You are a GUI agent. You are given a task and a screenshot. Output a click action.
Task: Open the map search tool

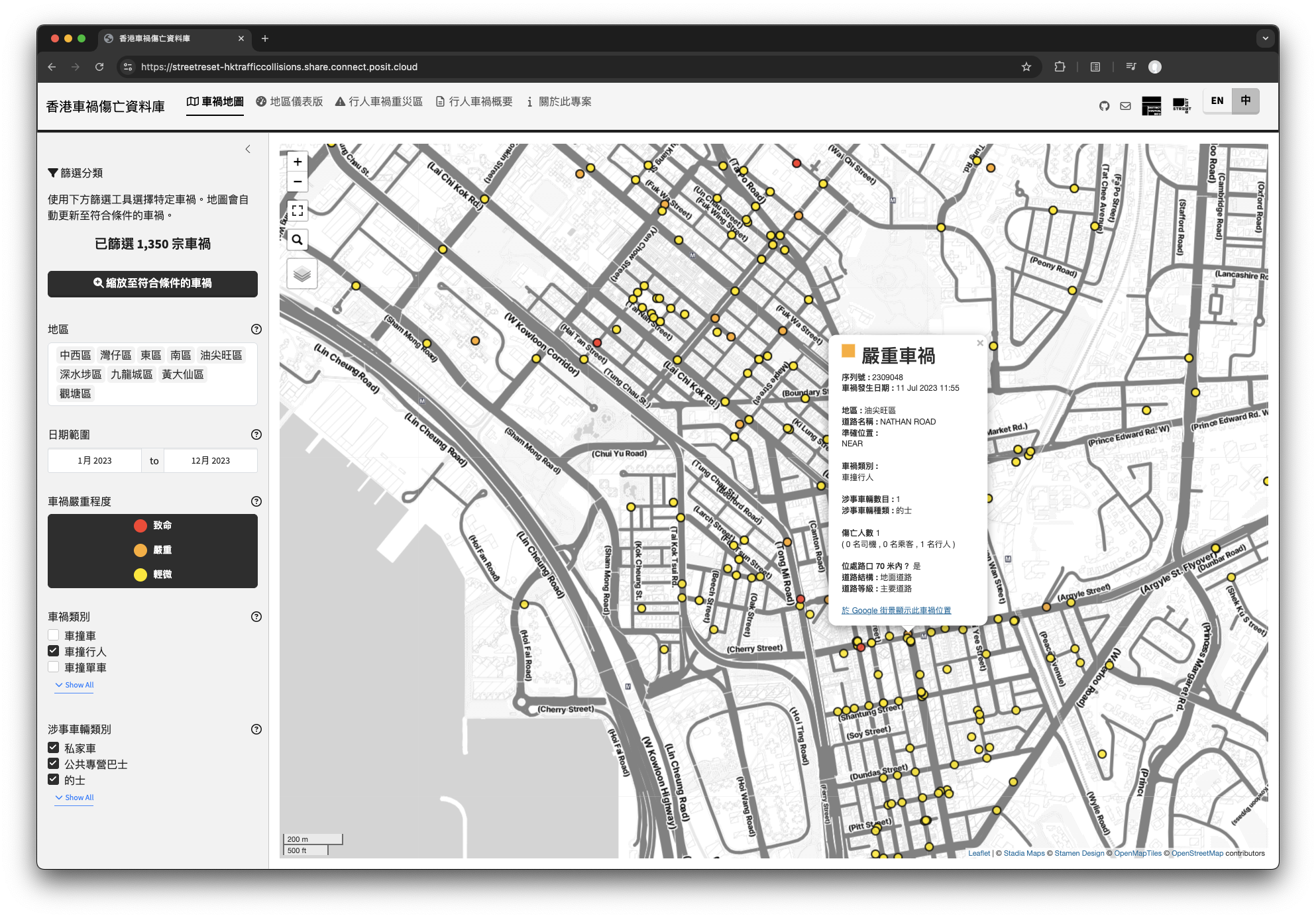[298, 240]
